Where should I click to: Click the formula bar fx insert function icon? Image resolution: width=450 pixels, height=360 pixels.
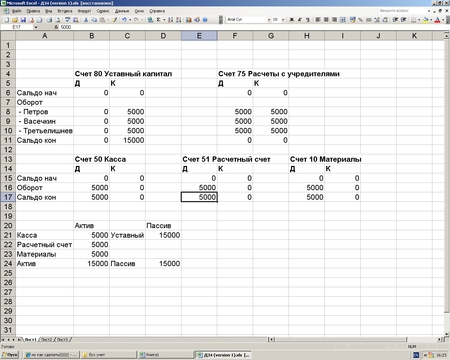(x=56, y=27)
